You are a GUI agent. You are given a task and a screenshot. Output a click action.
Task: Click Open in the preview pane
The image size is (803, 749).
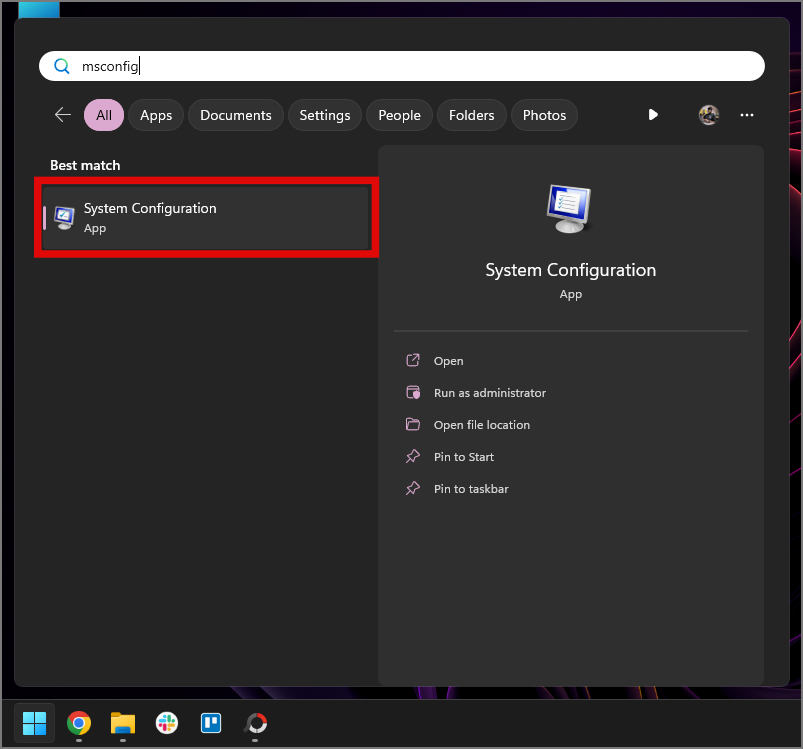coord(448,361)
